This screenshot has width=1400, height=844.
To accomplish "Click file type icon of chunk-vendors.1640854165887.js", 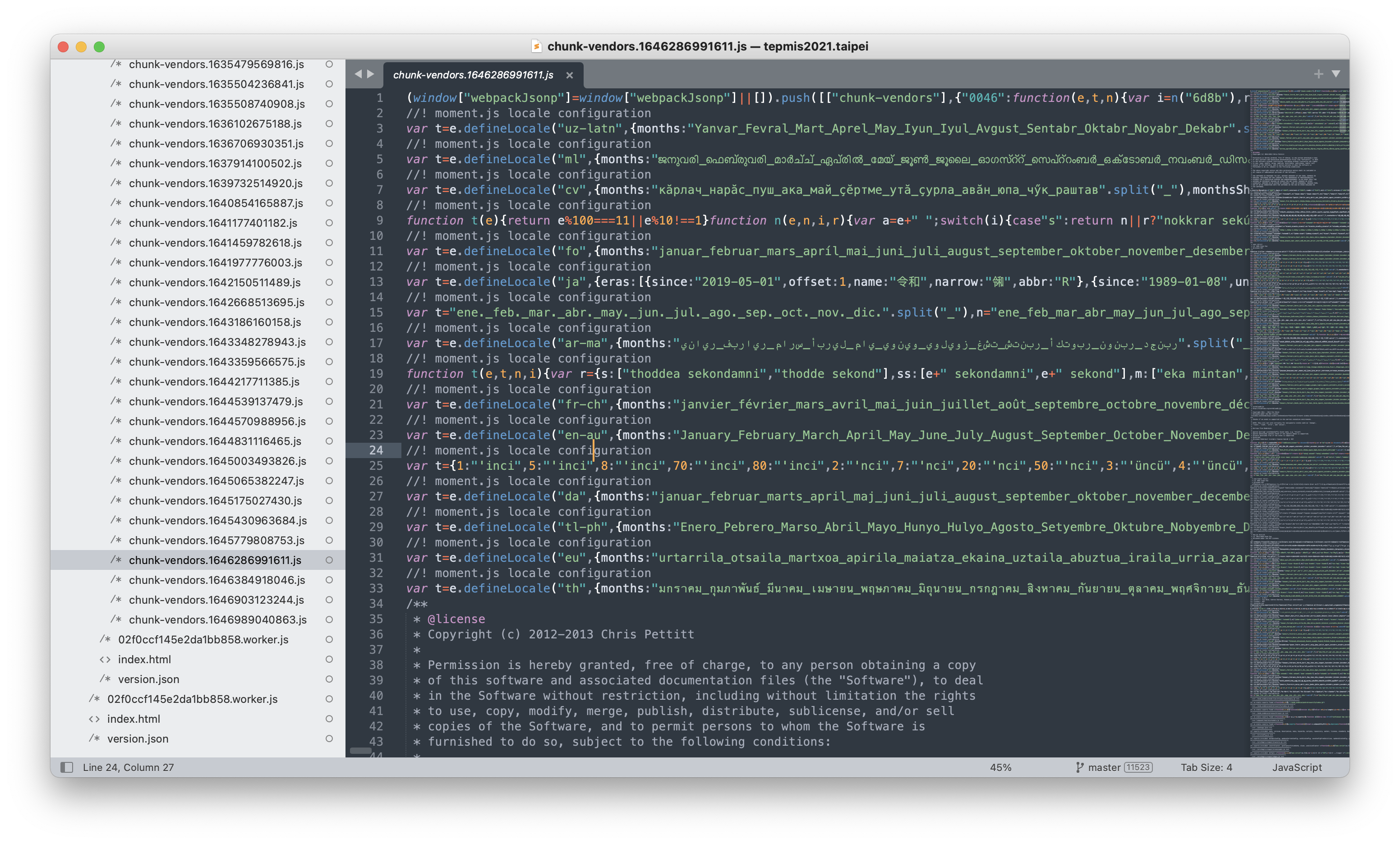I will pos(116,203).
